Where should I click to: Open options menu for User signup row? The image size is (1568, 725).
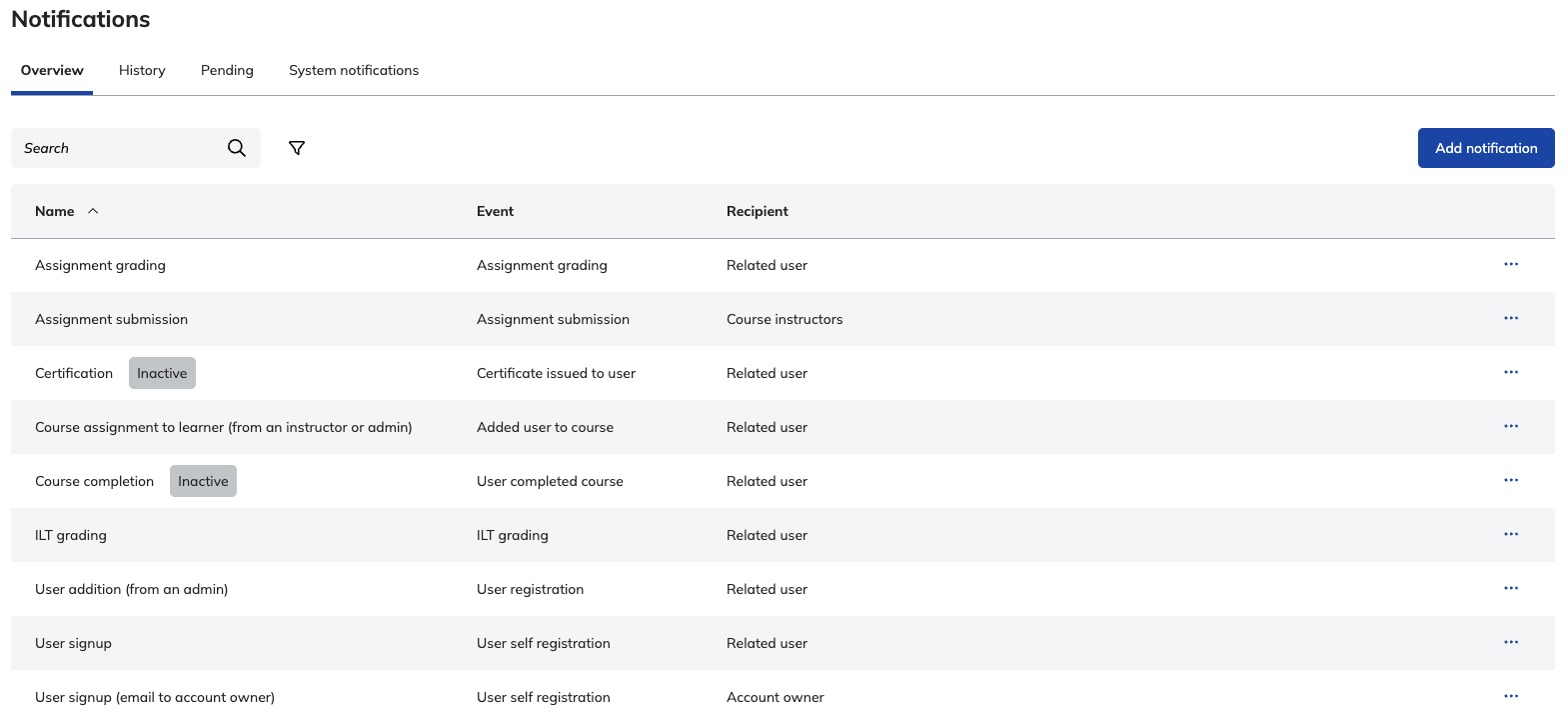1511,642
